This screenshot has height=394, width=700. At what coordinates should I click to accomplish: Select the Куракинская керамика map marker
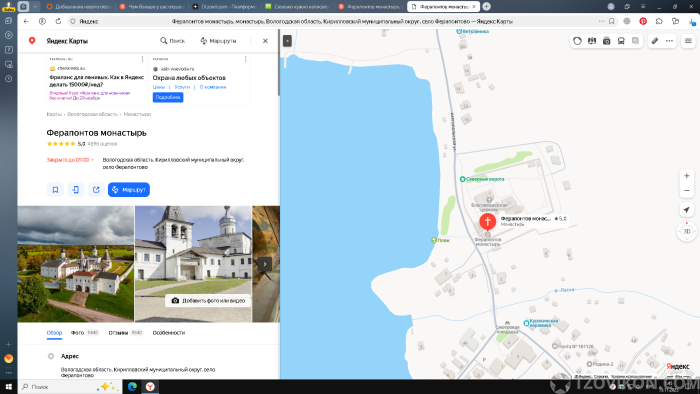point(541,323)
